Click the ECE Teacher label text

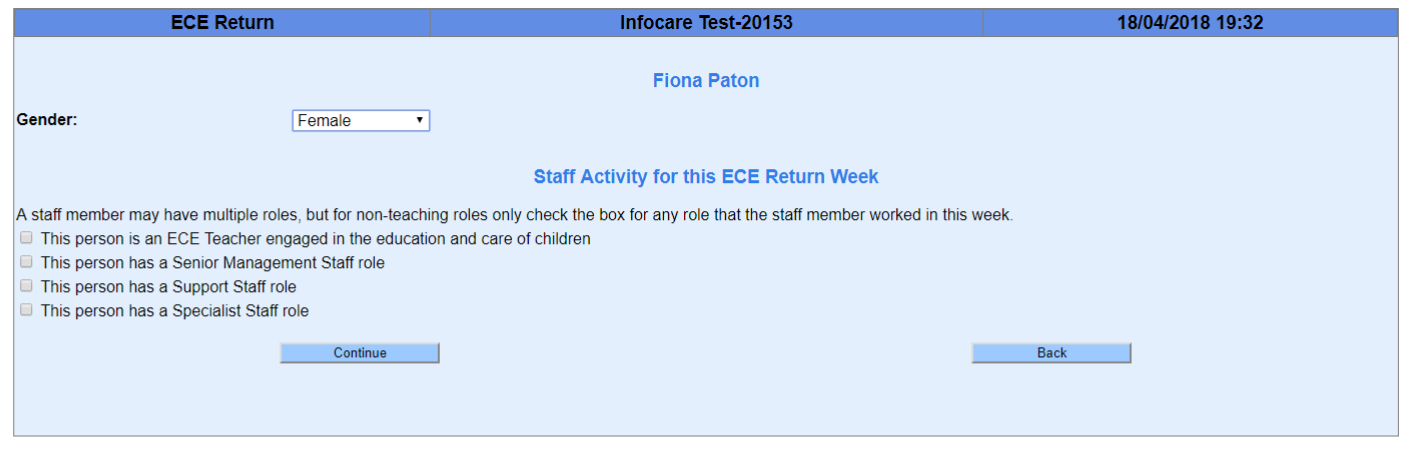tap(315, 239)
